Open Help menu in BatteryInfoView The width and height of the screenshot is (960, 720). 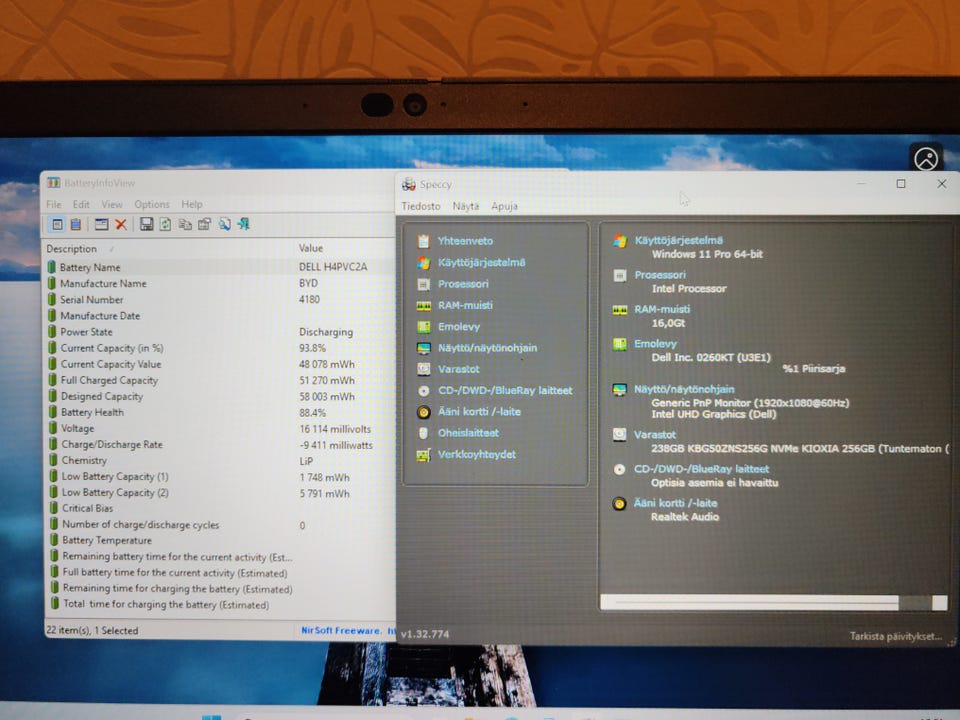click(192, 204)
